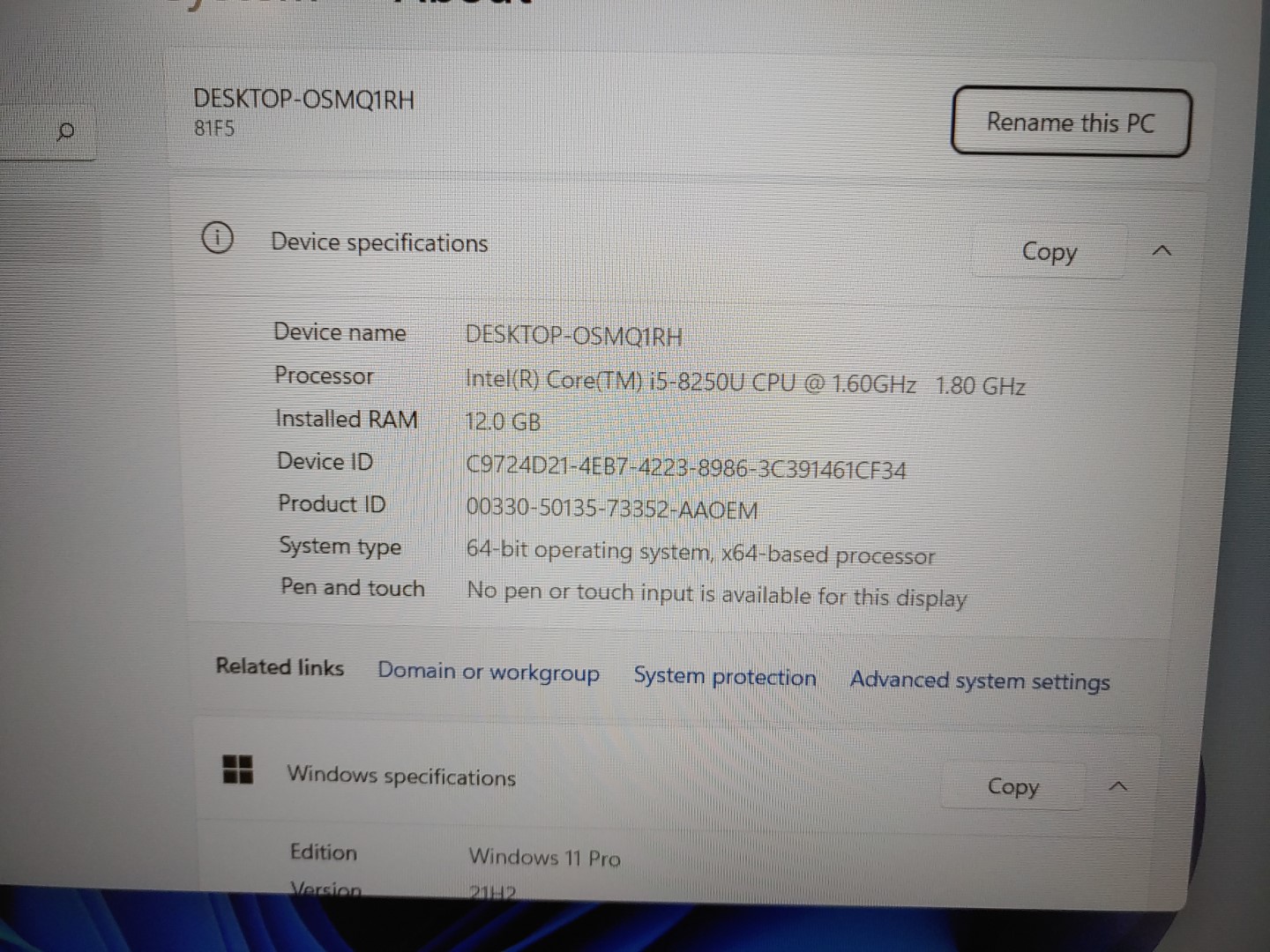The width and height of the screenshot is (1270, 952).
Task: Select the Device name value DESKTOP-OSMQ1RH
Action: [x=573, y=336]
